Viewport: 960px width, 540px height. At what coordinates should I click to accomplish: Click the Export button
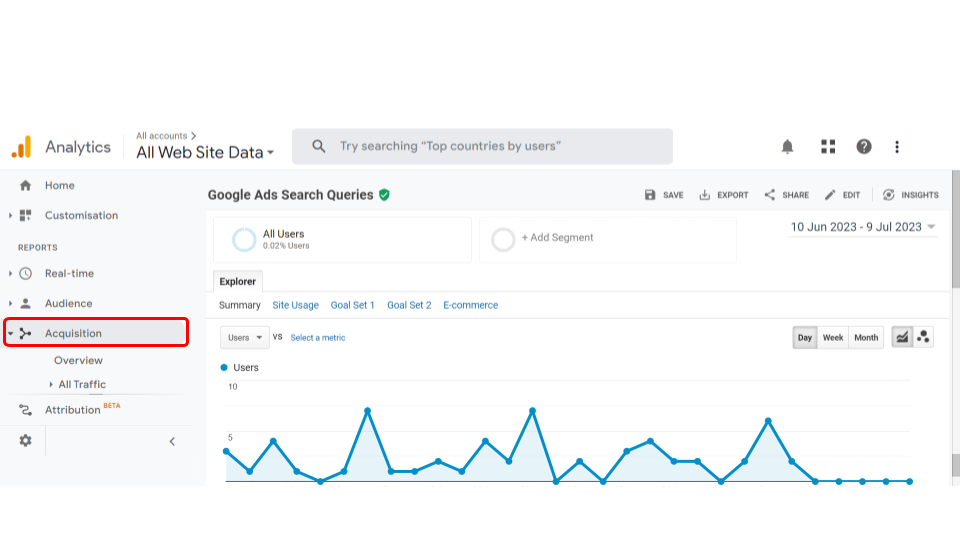[x=724, y=195]
